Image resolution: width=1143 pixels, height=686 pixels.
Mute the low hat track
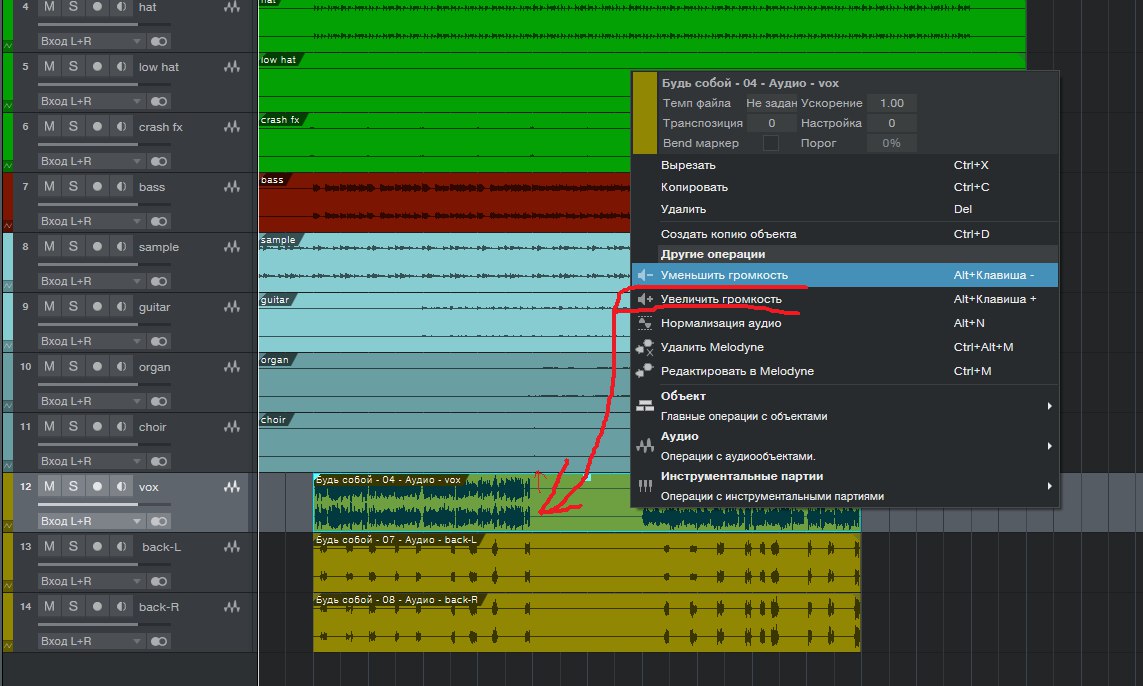[x=49, y=66]
